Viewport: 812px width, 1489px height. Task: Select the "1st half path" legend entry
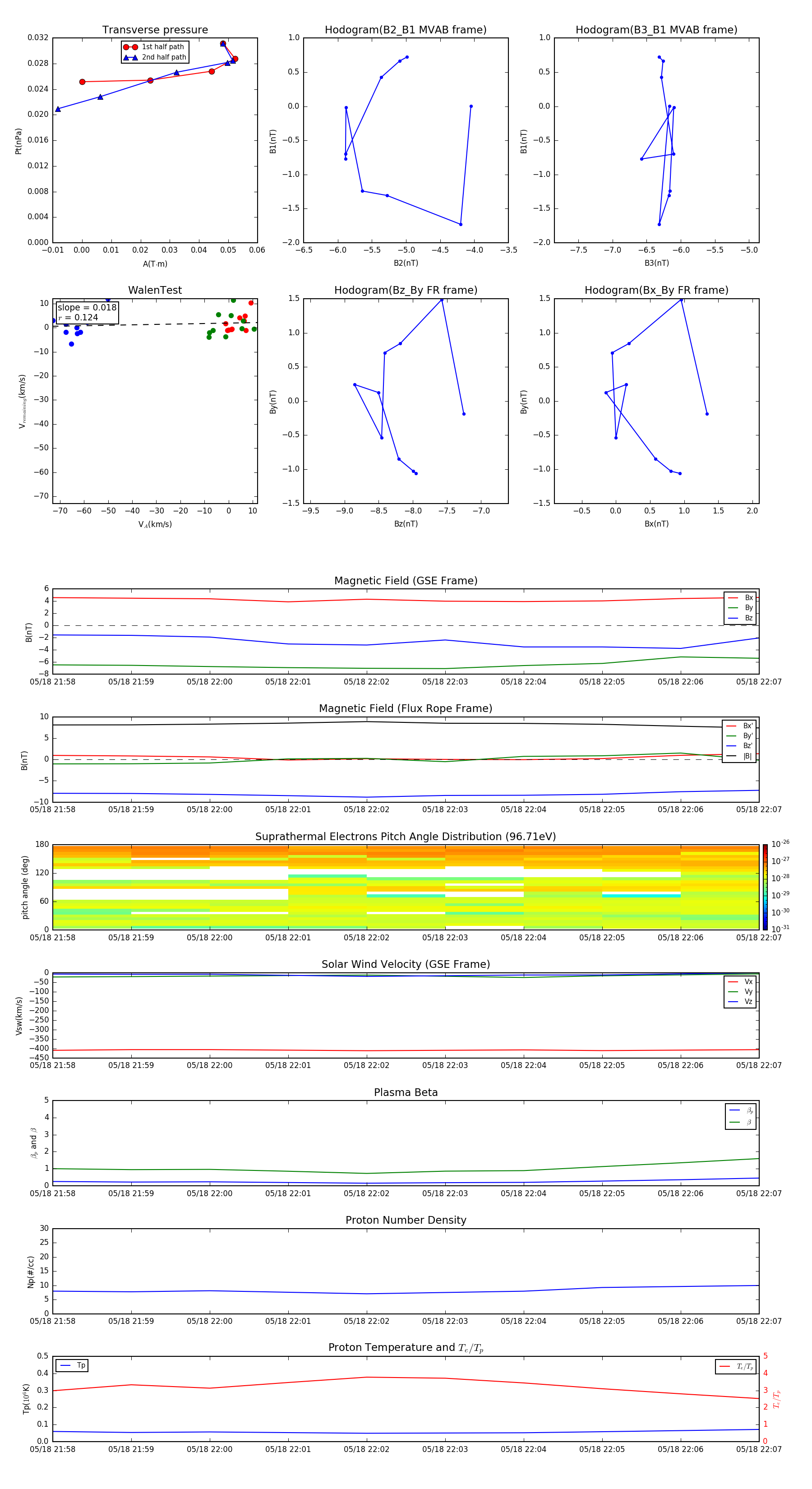[154, 47]
